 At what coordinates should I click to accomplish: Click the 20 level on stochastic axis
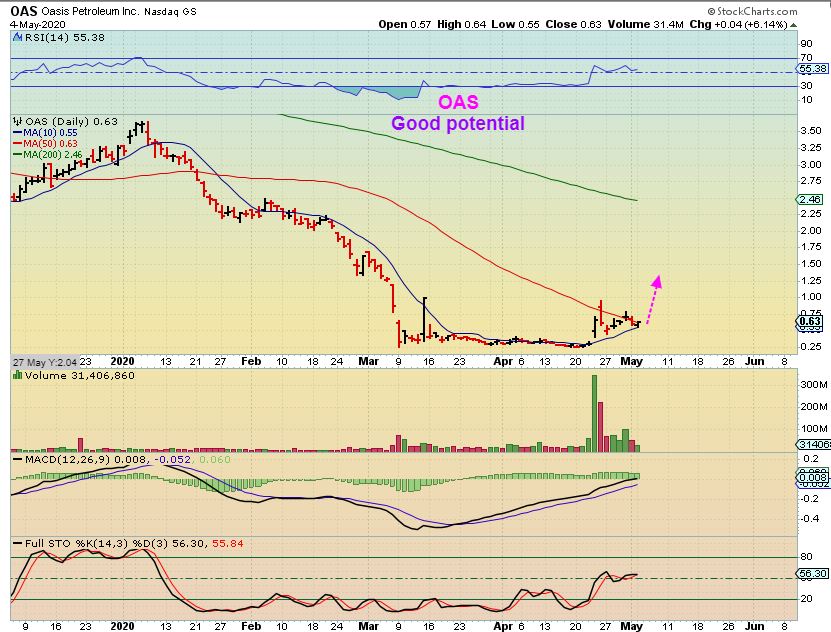click(806, 598)
